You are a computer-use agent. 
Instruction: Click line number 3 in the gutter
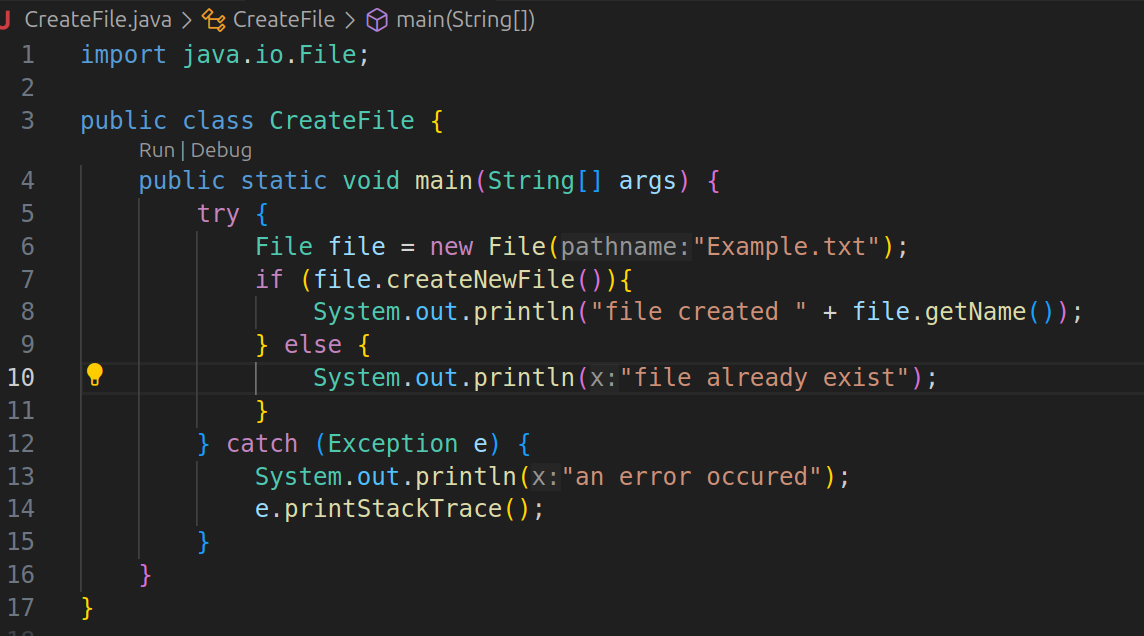tap(27, 121)
